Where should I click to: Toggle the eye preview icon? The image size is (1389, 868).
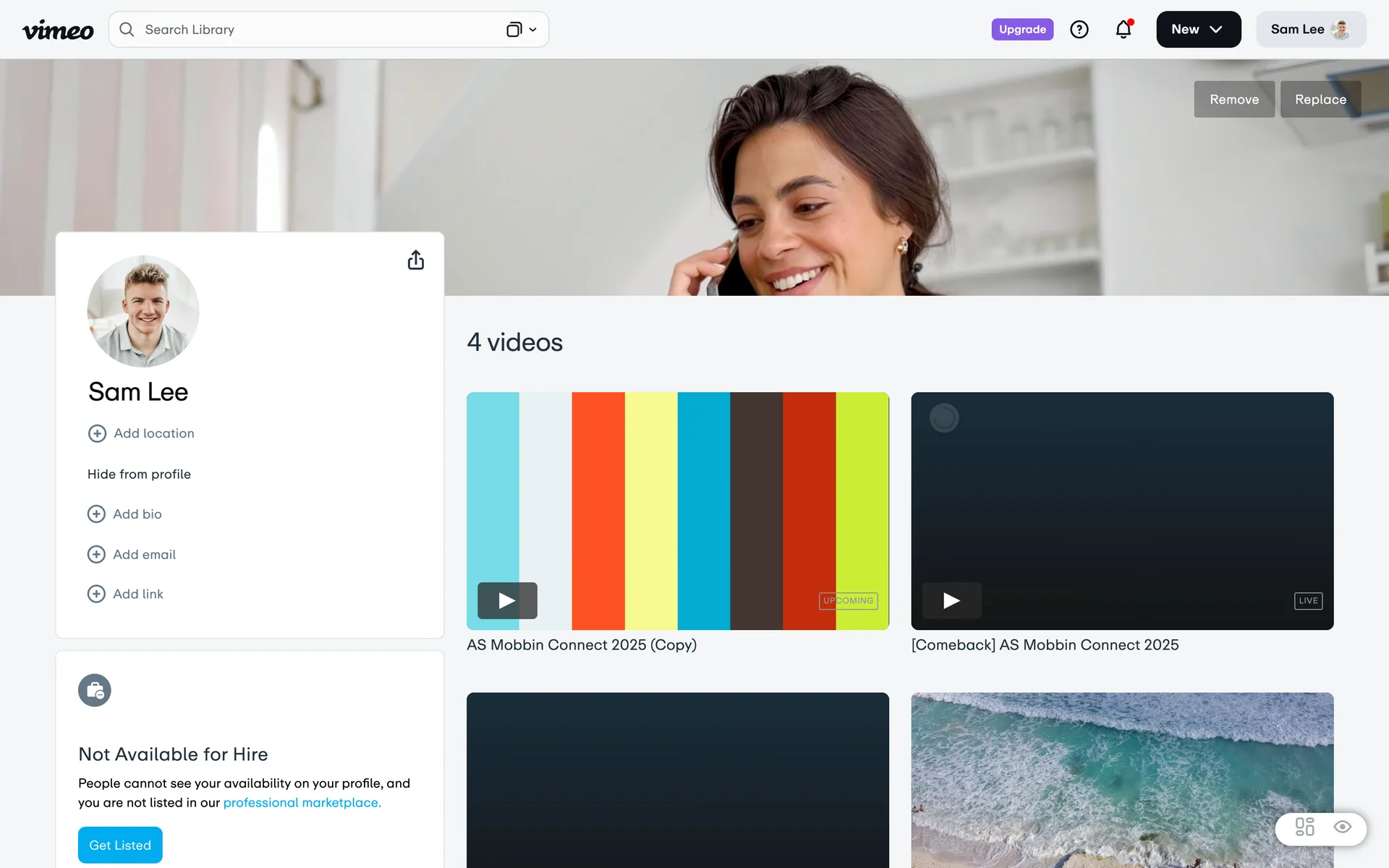pyautogui.click(x=1343, y=827)
